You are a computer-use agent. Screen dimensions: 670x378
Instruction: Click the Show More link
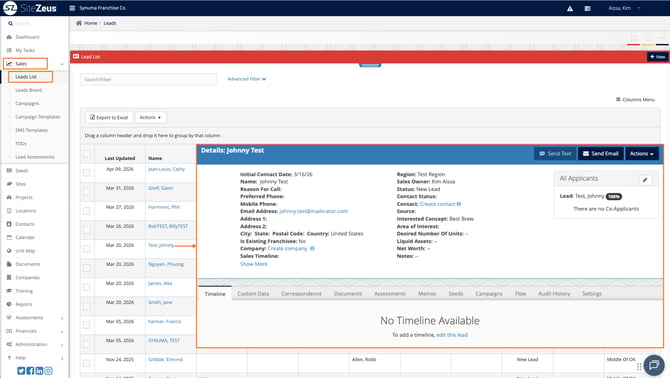tap(253, 264)
